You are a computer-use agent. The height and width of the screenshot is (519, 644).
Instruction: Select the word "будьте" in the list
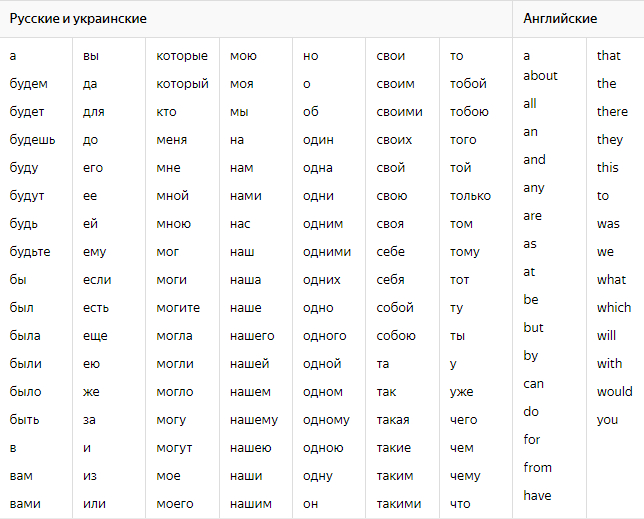tap(30, 252)
